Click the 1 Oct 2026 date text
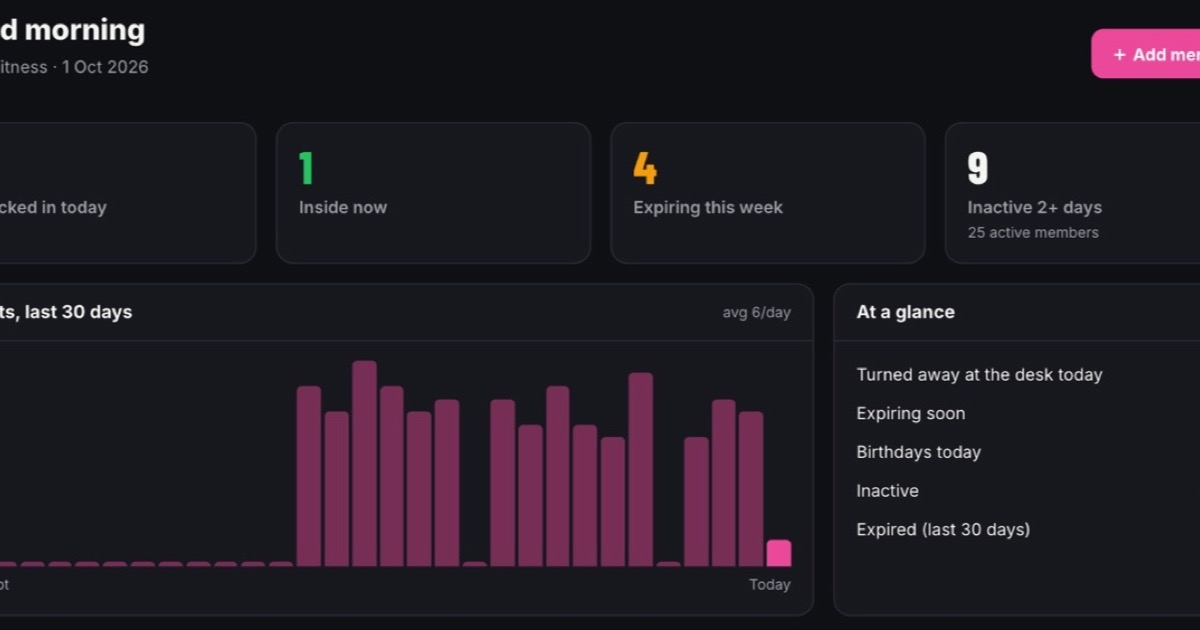1200x630 pixels. 105,67
